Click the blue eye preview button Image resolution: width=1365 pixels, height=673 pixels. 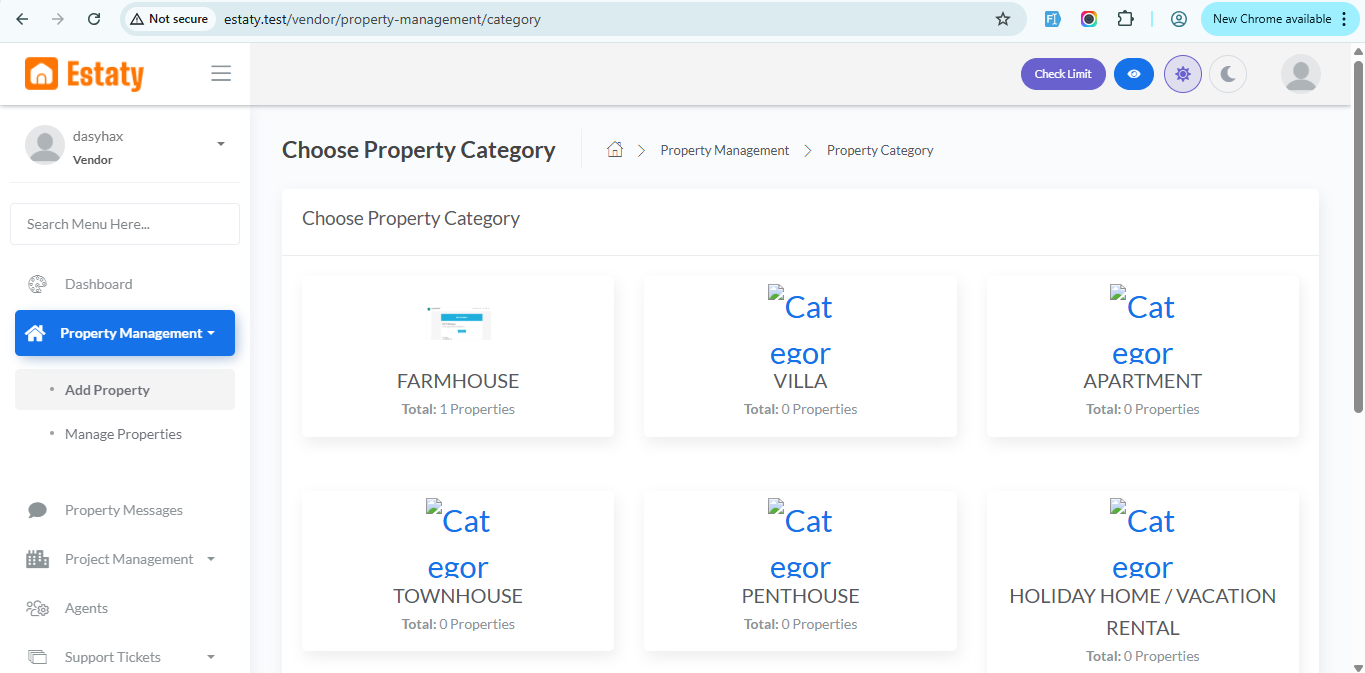pos(1133,74)
